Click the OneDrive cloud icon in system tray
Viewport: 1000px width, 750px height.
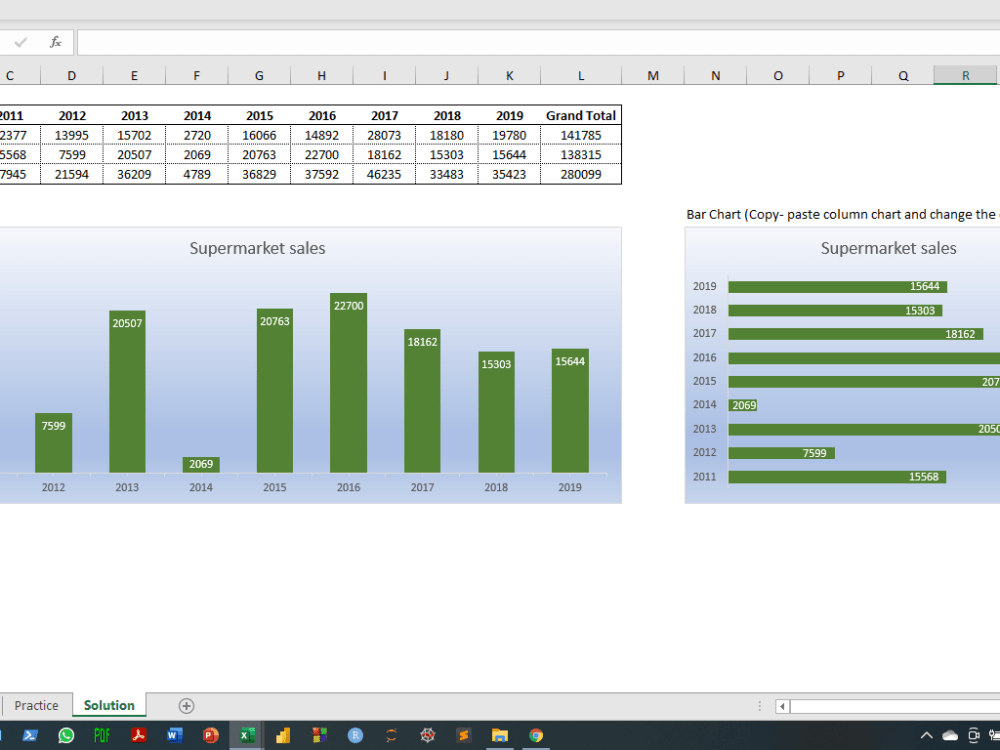pyautogui.click(x=950, y=735)
